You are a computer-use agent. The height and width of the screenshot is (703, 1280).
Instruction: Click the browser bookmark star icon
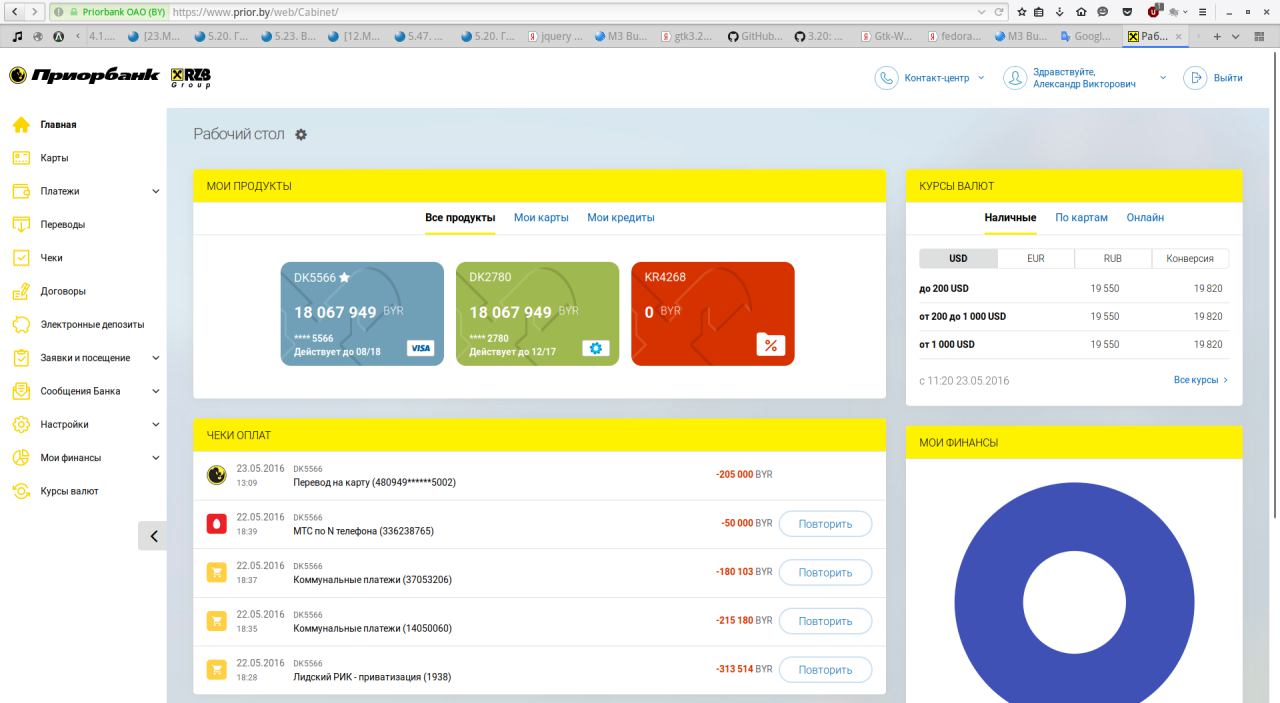[1022, 12]
